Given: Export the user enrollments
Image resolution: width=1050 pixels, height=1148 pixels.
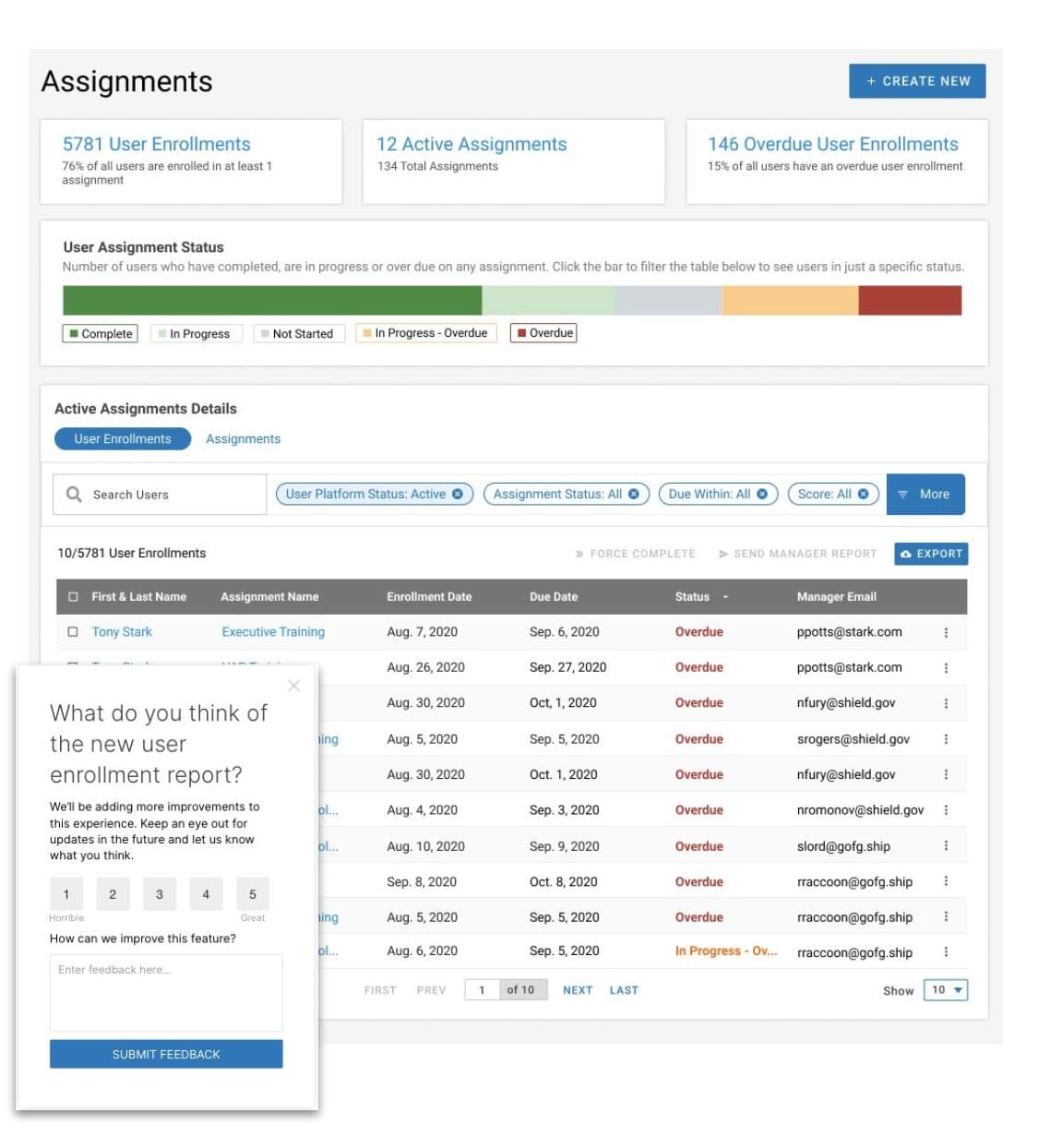Looking at the screenshot, I should click(931, 554).
